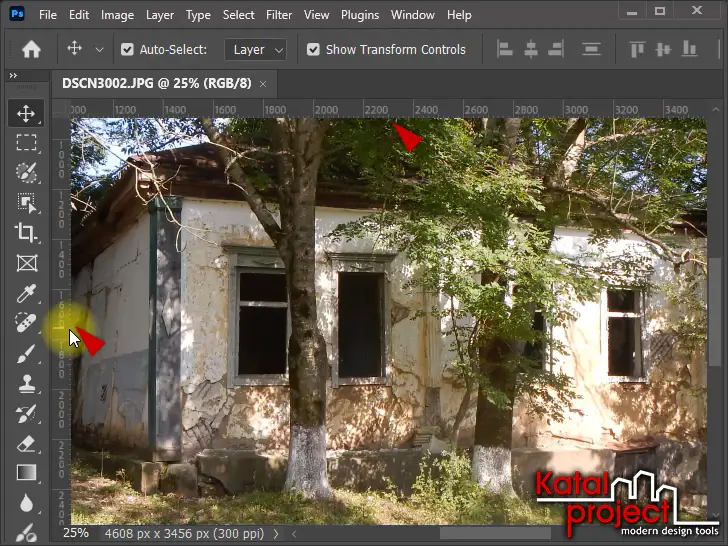Open the View menu
The image size is (728, 546).
pos(317,15)
